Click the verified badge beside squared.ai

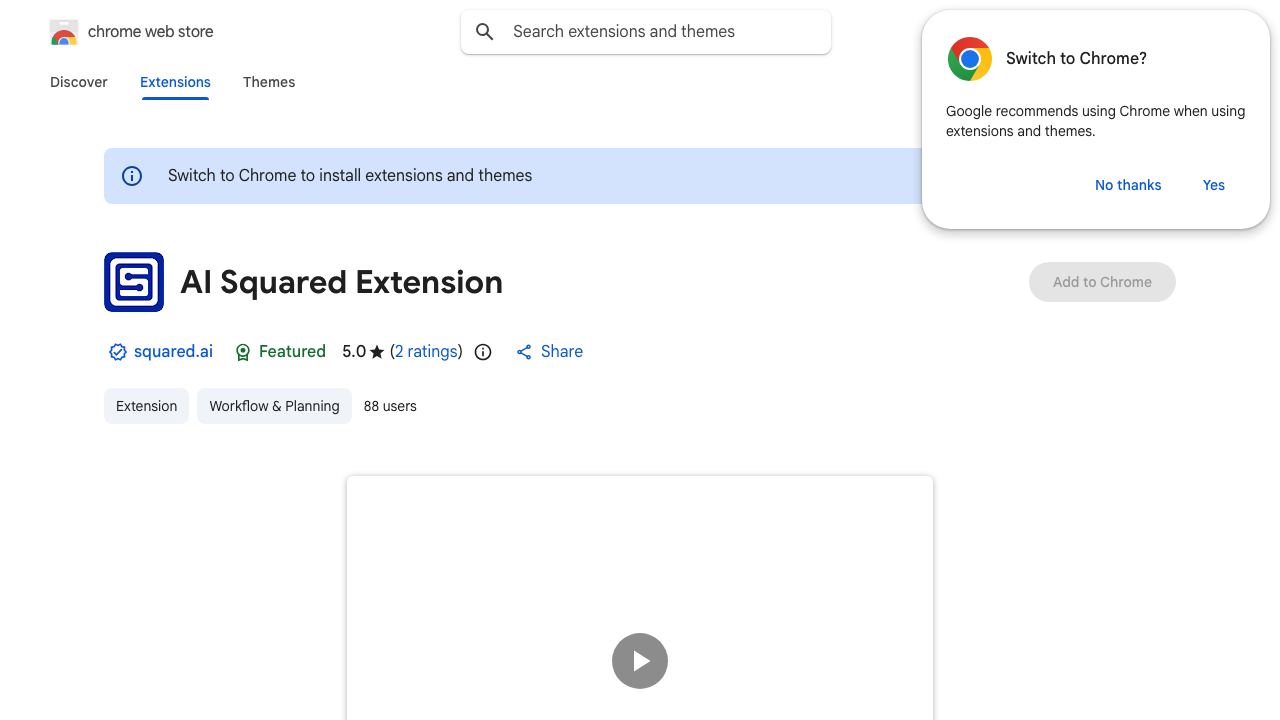point(117,352)
